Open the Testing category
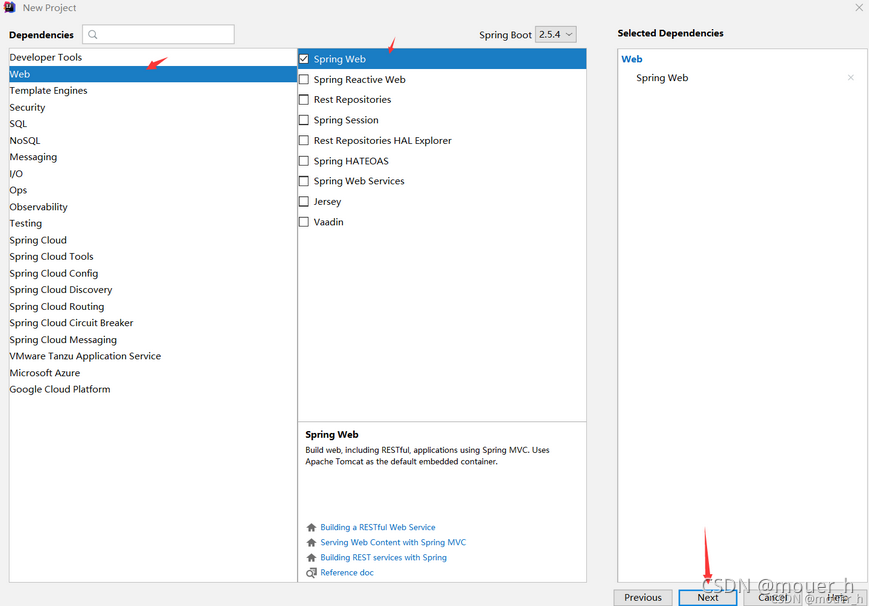 153,223
